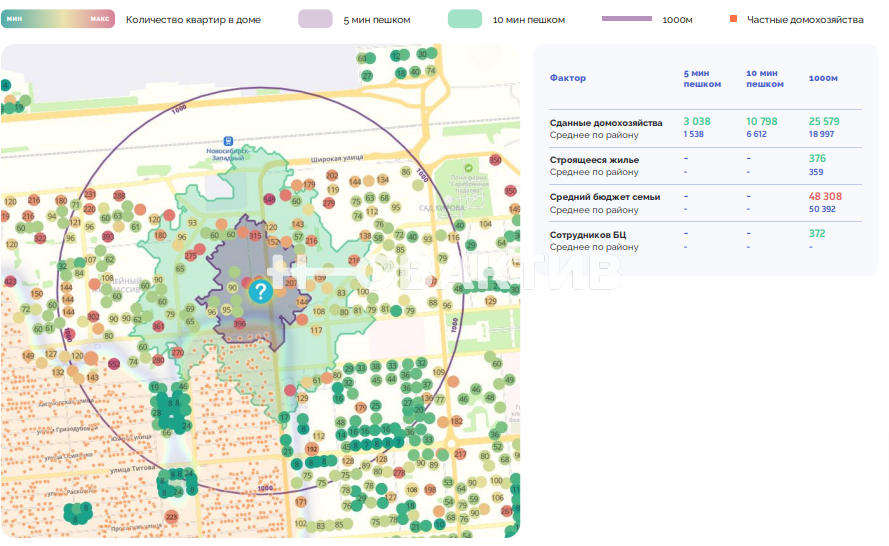Select the building marker labeled 223
This screenshot has height=546, width=889.
(x=171, y=517)
